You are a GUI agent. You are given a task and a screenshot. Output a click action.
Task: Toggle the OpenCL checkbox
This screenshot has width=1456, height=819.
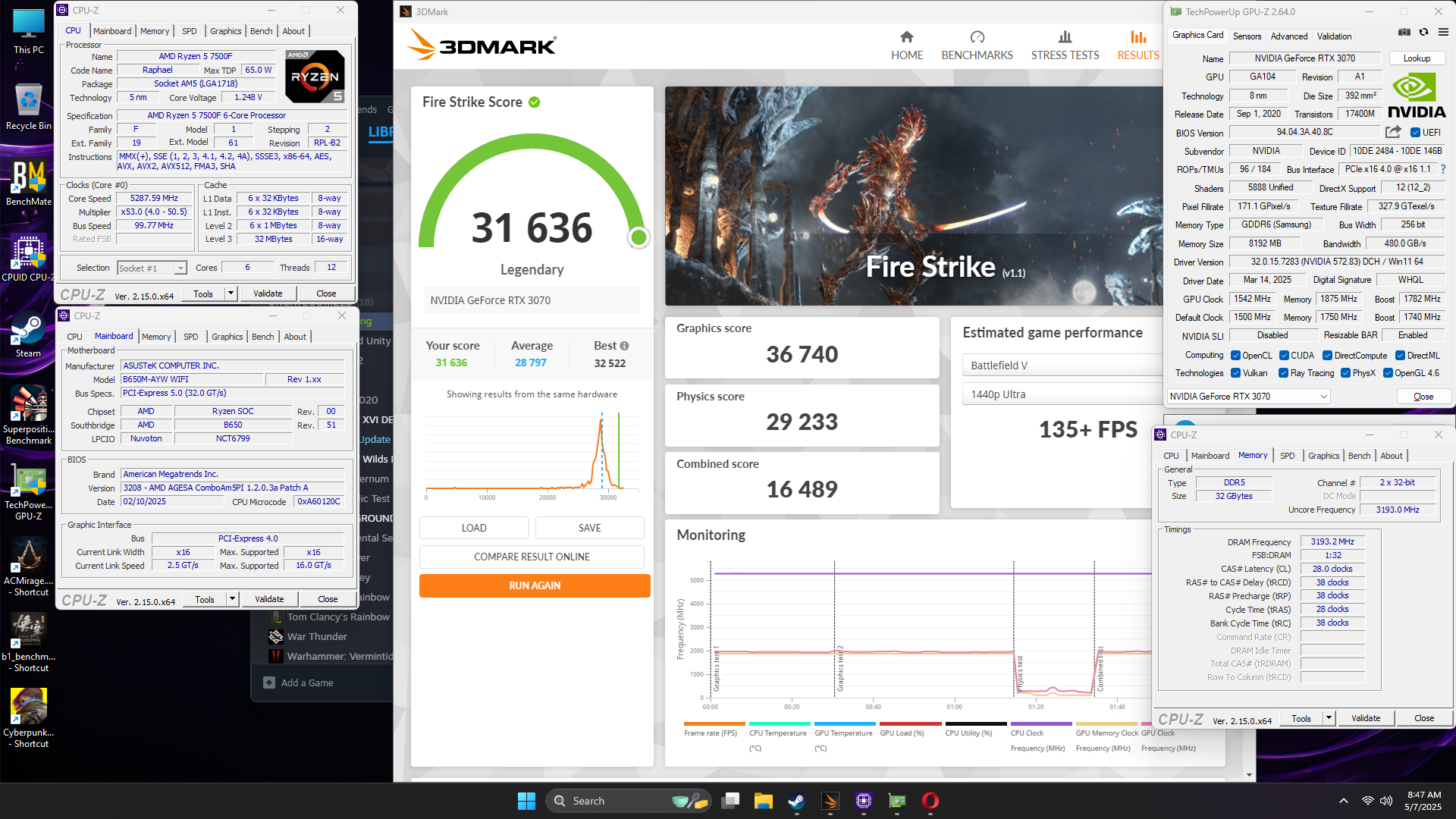[x=1235, y=356]
